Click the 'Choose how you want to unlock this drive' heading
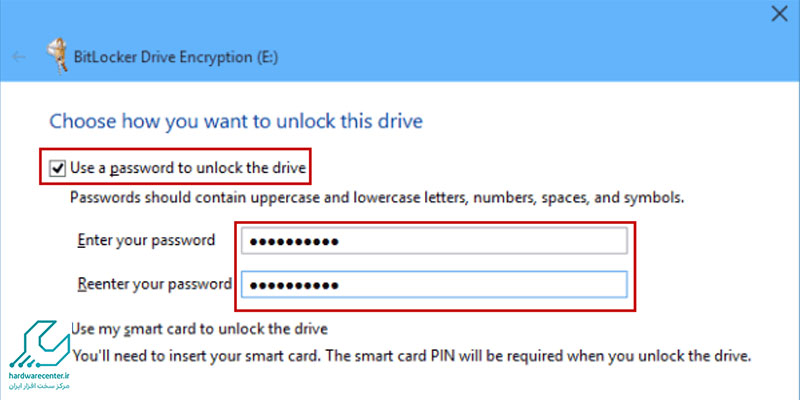The height and width of the screenshot is (400, 800). pyautogui.click(x=236, y=122)
